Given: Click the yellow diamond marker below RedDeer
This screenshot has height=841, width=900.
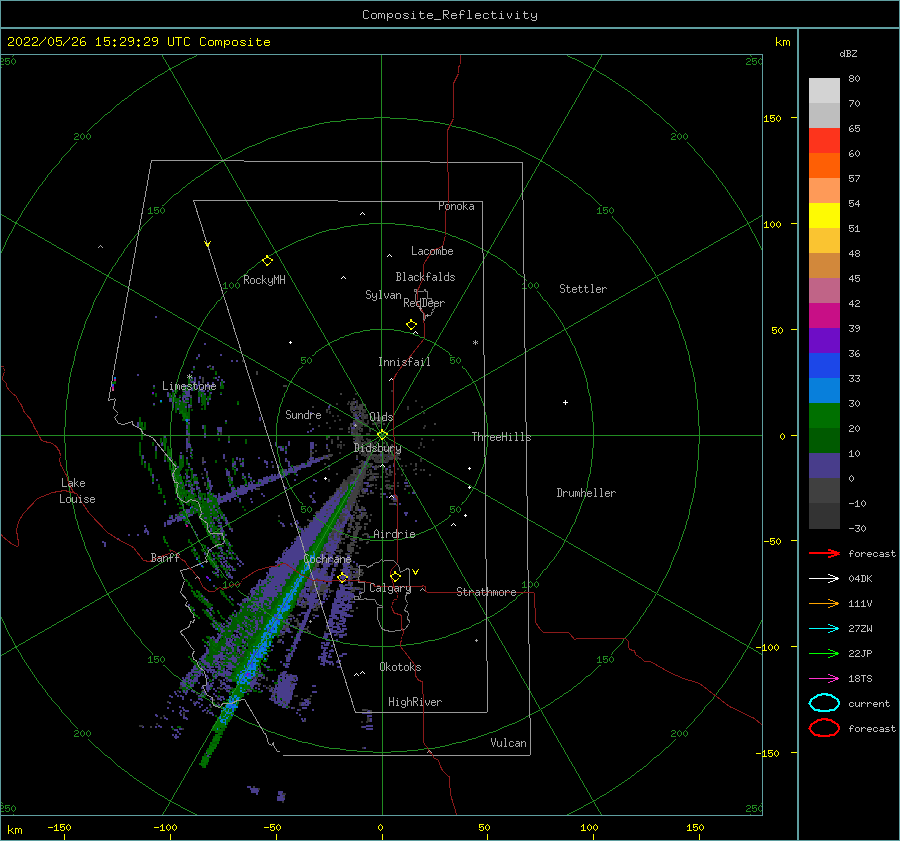Looking at the screenshot, I should [412, 325].
